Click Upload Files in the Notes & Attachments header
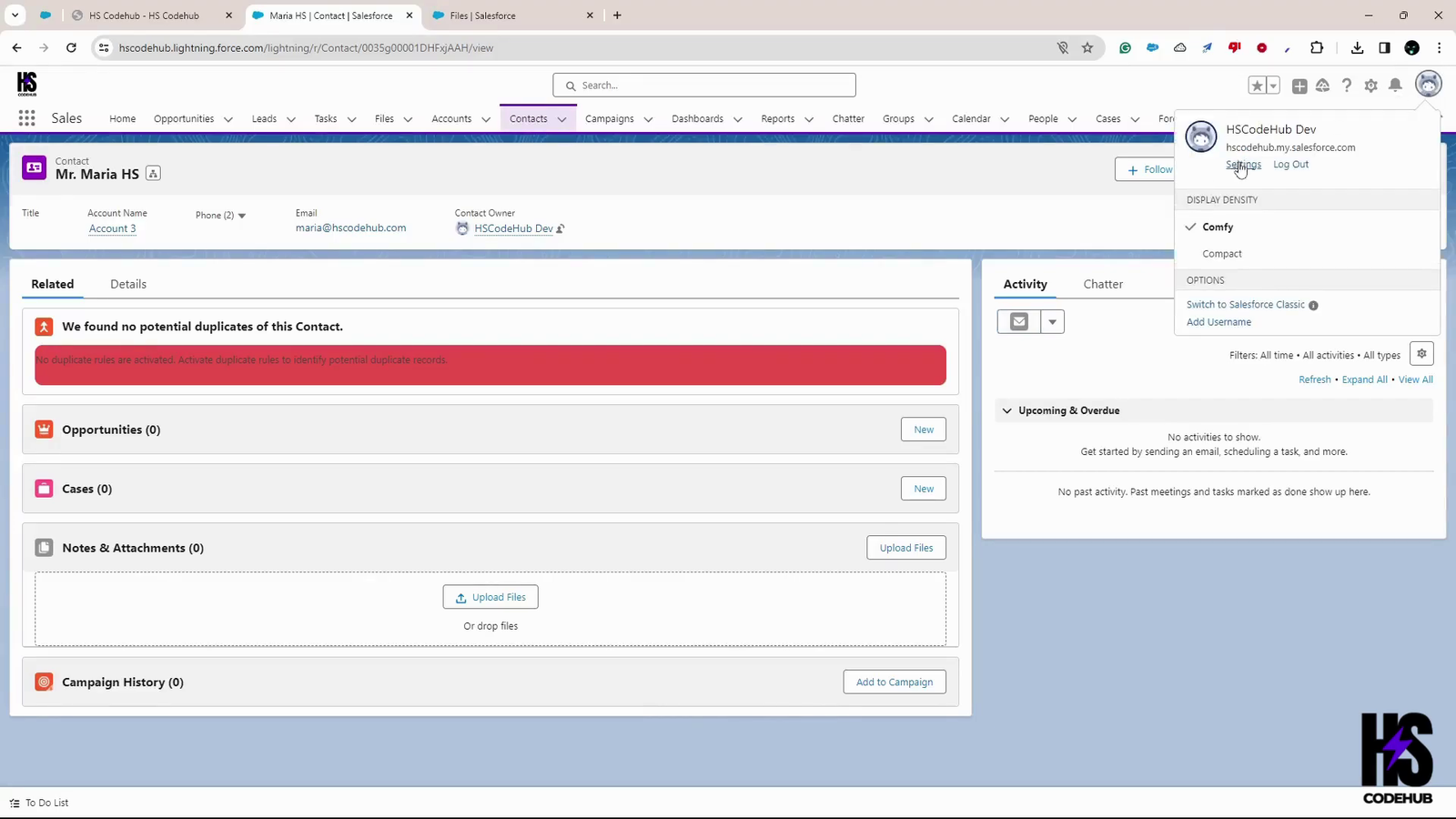Screen dimensions: 1456x819 [906, 548]
